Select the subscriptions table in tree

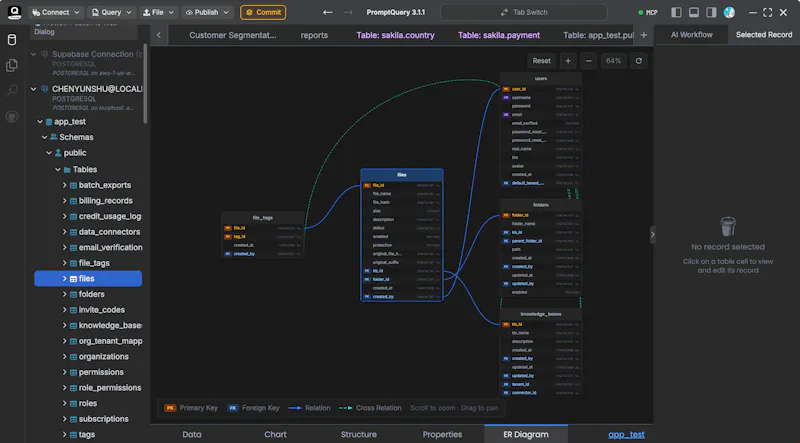pyautogui.click(x=104, y=419)
